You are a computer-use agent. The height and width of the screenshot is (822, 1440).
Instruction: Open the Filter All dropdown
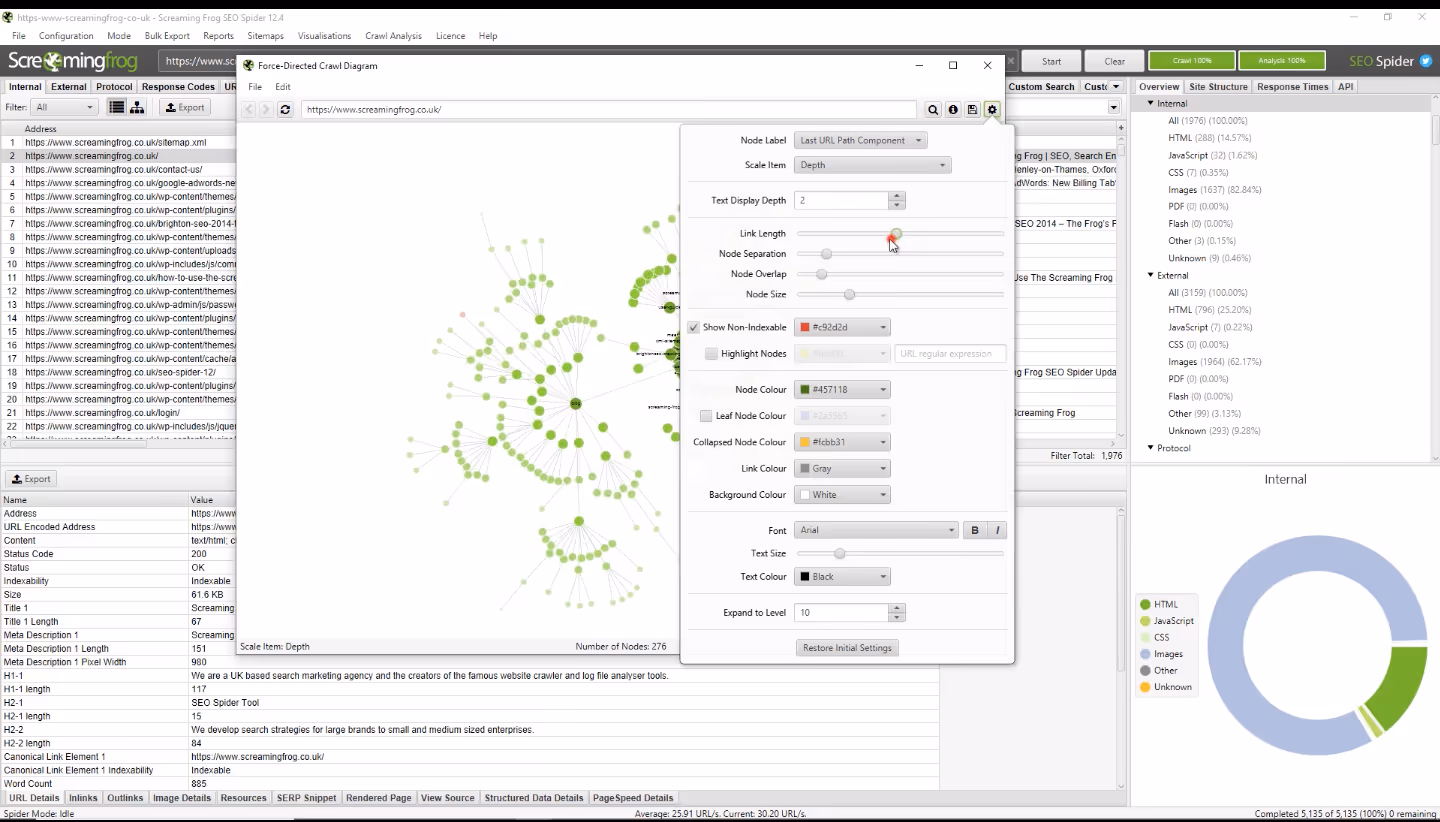64,107
